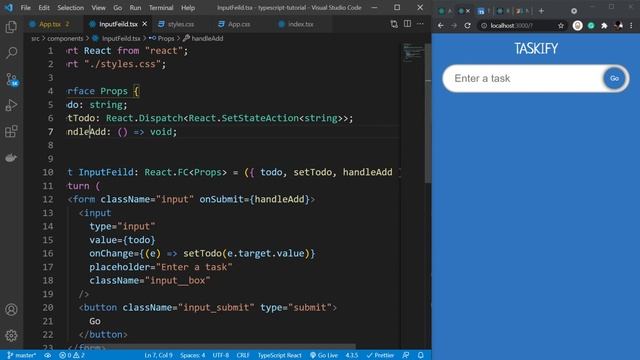Open notifications bell in status bar

click(420, 356)
